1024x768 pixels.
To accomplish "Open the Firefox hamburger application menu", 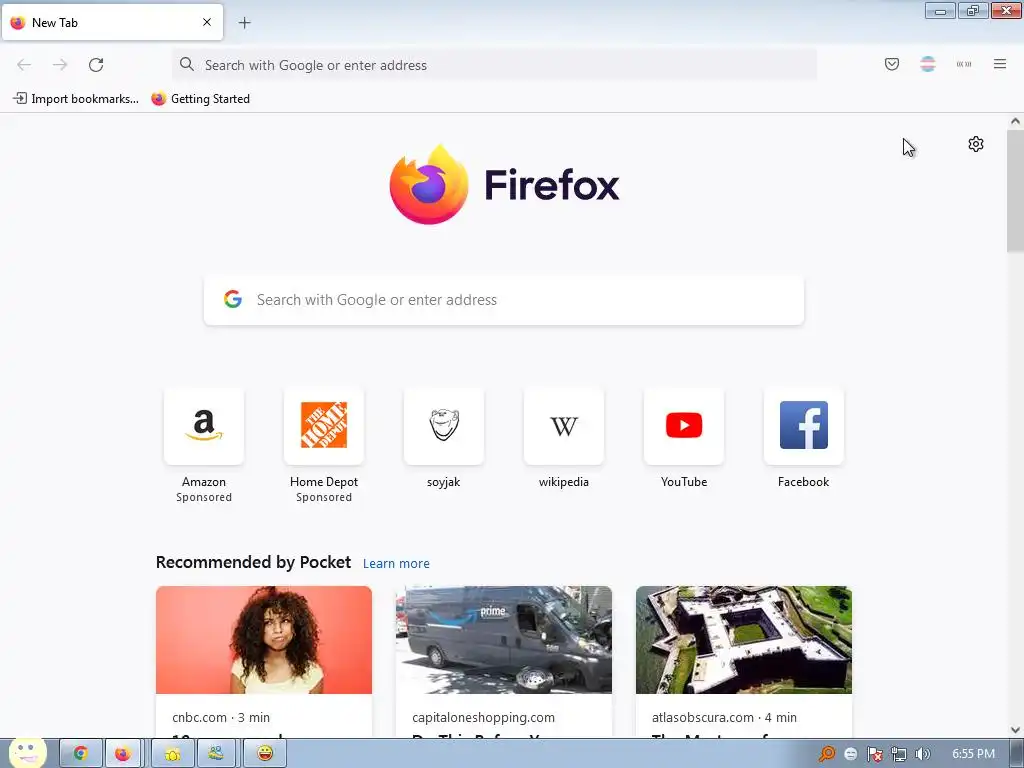I will click(x=999, y=64).
